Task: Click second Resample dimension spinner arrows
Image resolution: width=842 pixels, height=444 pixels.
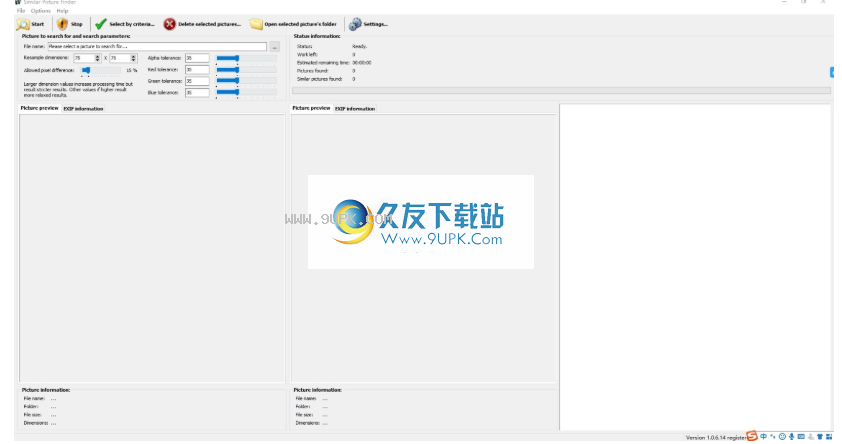Action: tap(134, 58)
